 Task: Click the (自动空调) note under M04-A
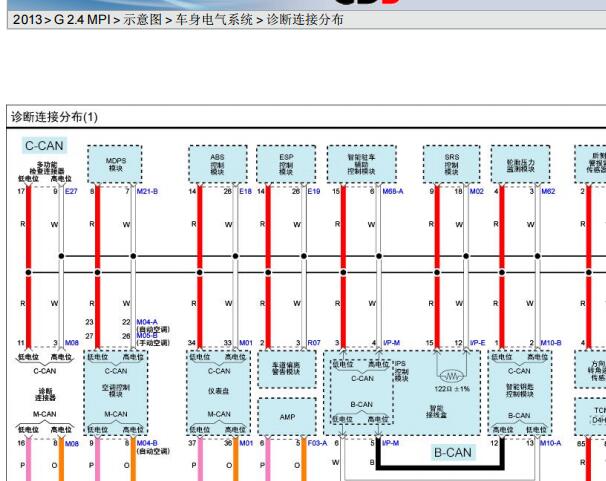point(153,329)
